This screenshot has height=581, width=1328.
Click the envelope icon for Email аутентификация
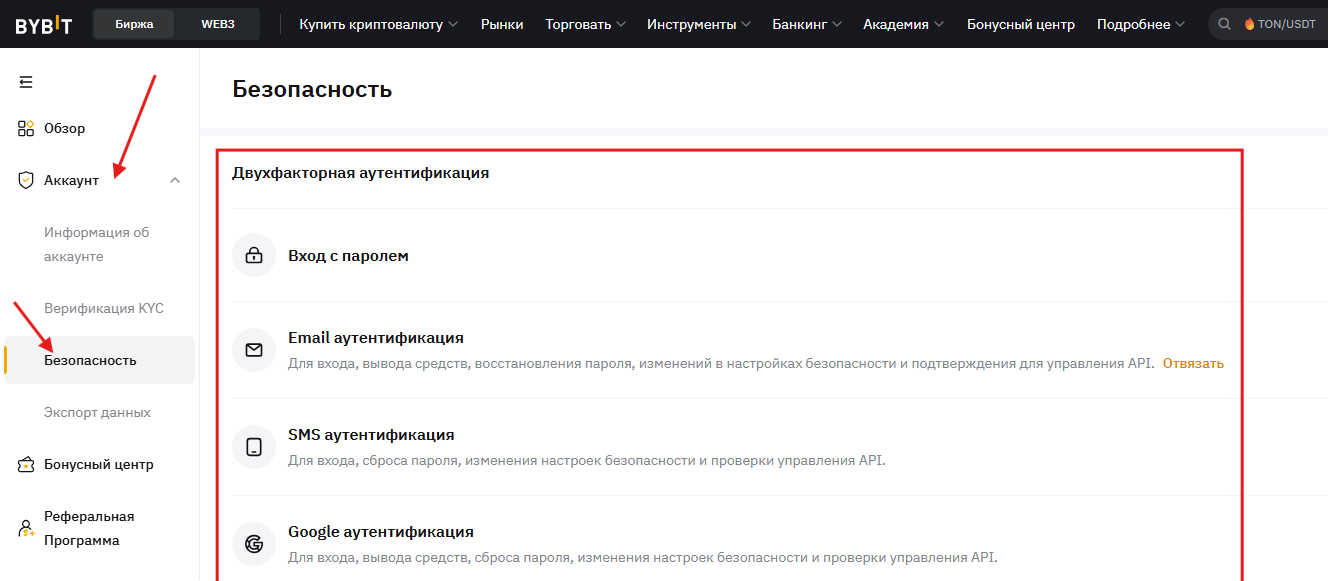click(254, 350)
